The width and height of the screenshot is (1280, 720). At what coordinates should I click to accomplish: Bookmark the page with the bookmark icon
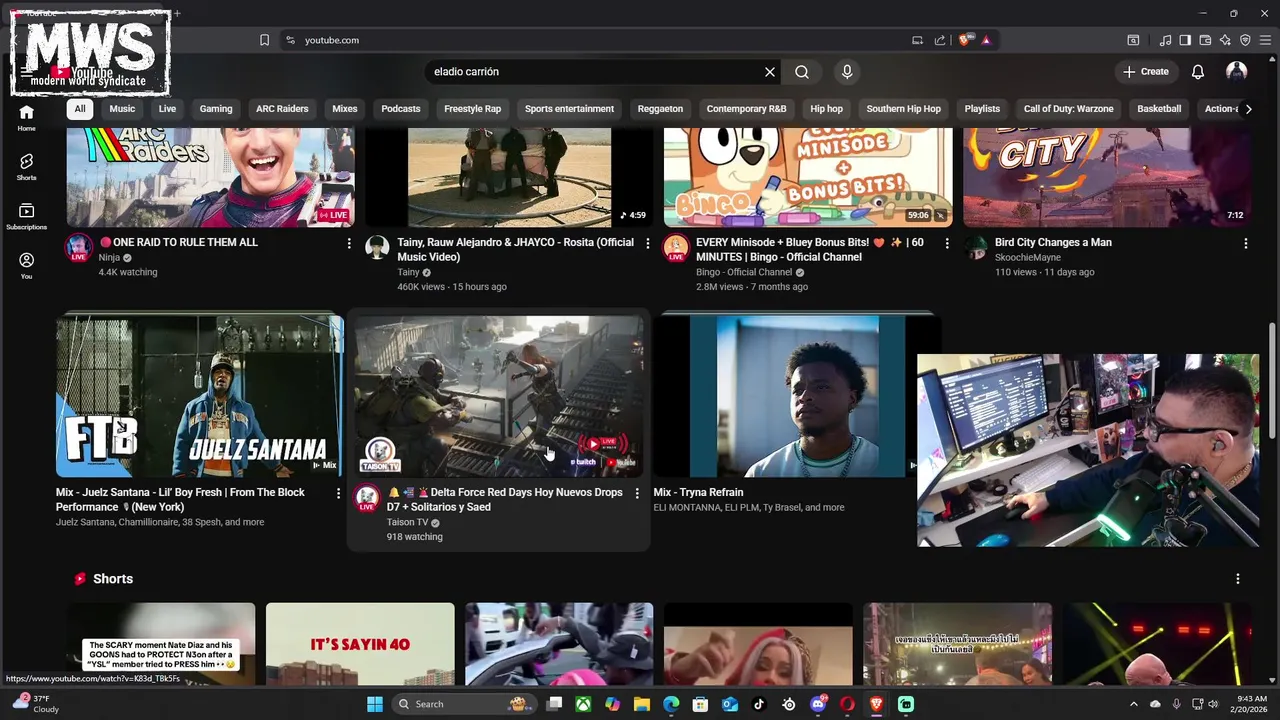point(264,40)
